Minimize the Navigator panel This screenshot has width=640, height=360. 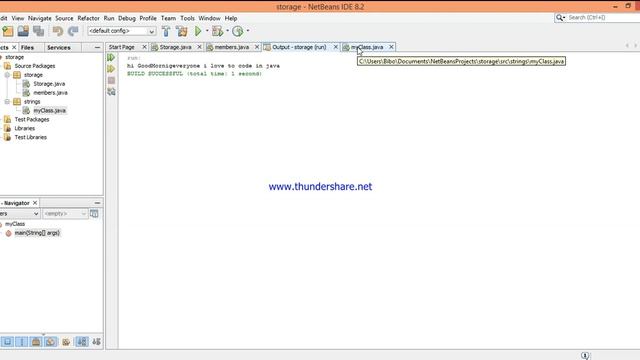[97, 203]
